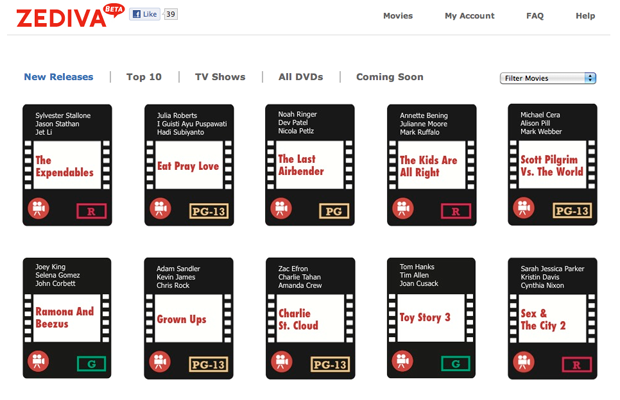Click the camera icon on The Last Airbender card
Screen dimensions: 620x400
[x=281, y=208]
